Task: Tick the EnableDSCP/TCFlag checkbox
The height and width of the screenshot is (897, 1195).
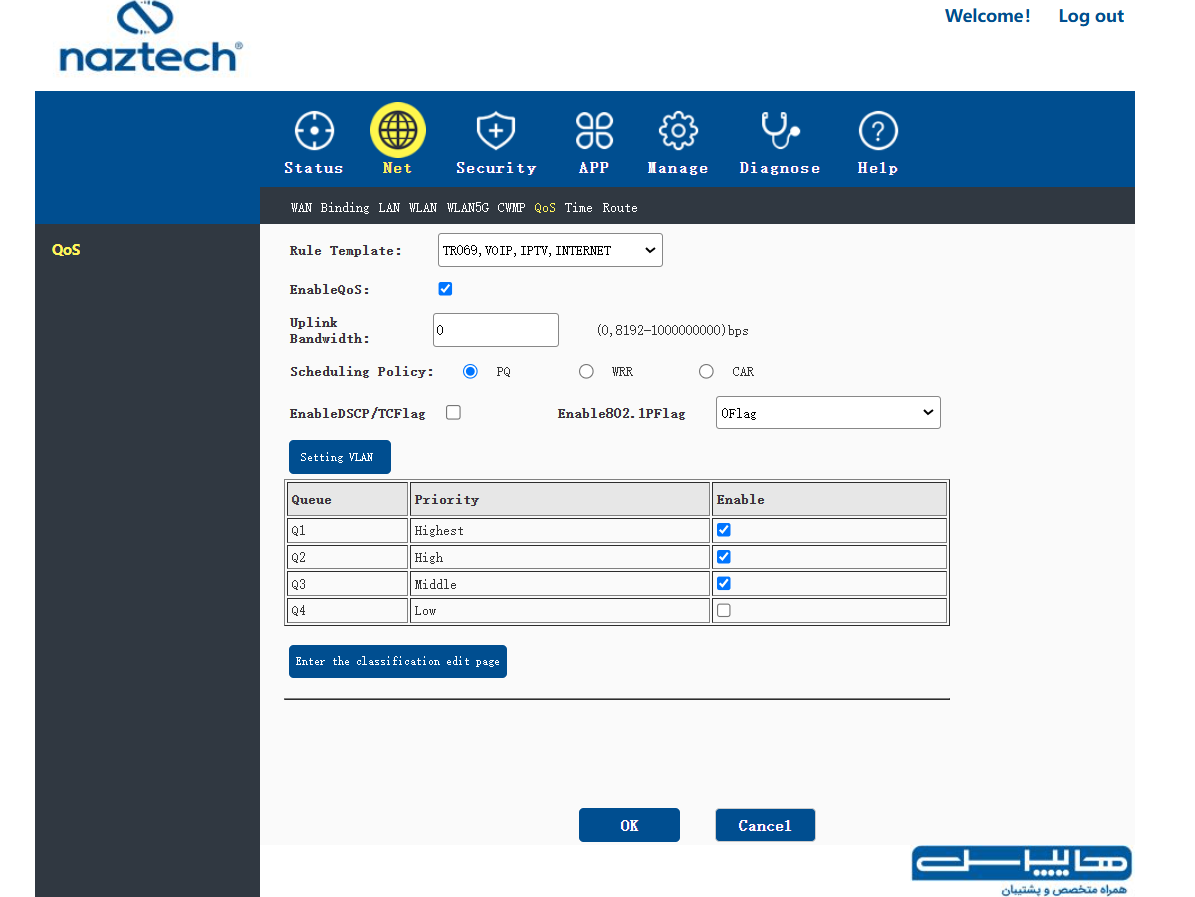Action: (453, 412)
